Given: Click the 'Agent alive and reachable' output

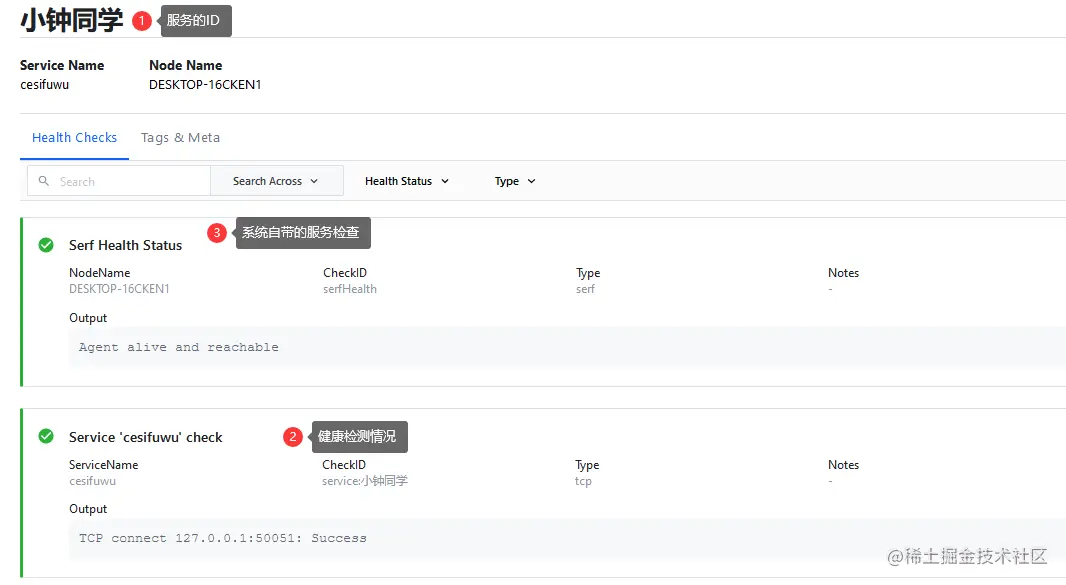Looking at the screenshot, I should click(x=179, y=347).
